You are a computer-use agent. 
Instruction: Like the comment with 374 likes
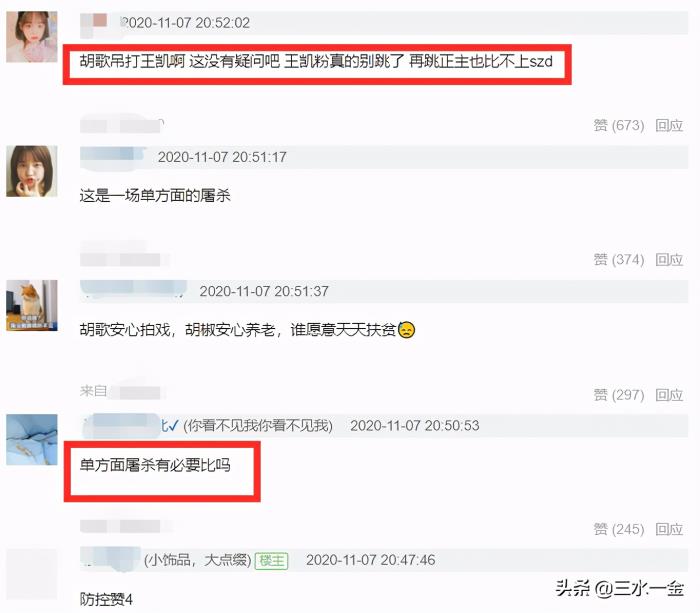coord(618,259)
